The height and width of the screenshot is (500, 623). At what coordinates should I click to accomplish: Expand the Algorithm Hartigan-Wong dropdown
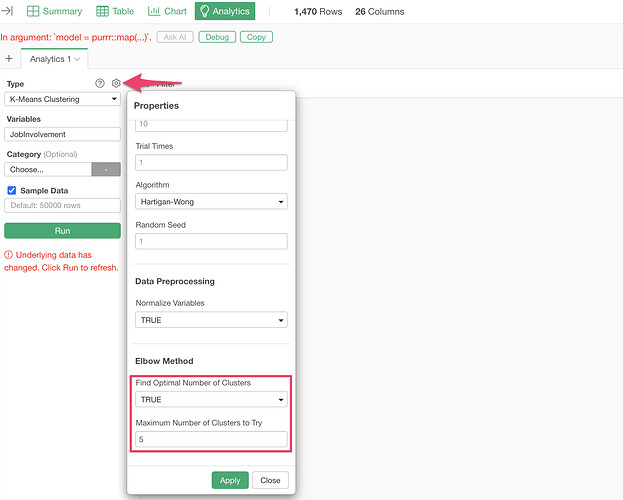pos(211,201)
